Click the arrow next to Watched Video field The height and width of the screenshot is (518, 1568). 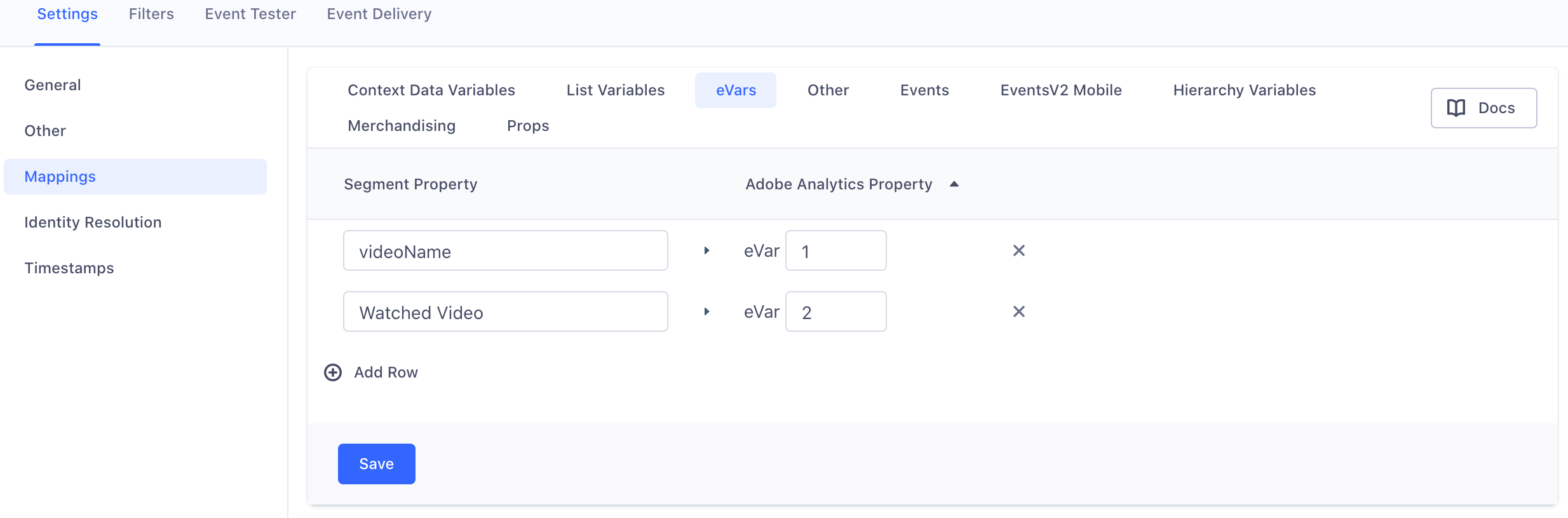click(x=706, y=311)
